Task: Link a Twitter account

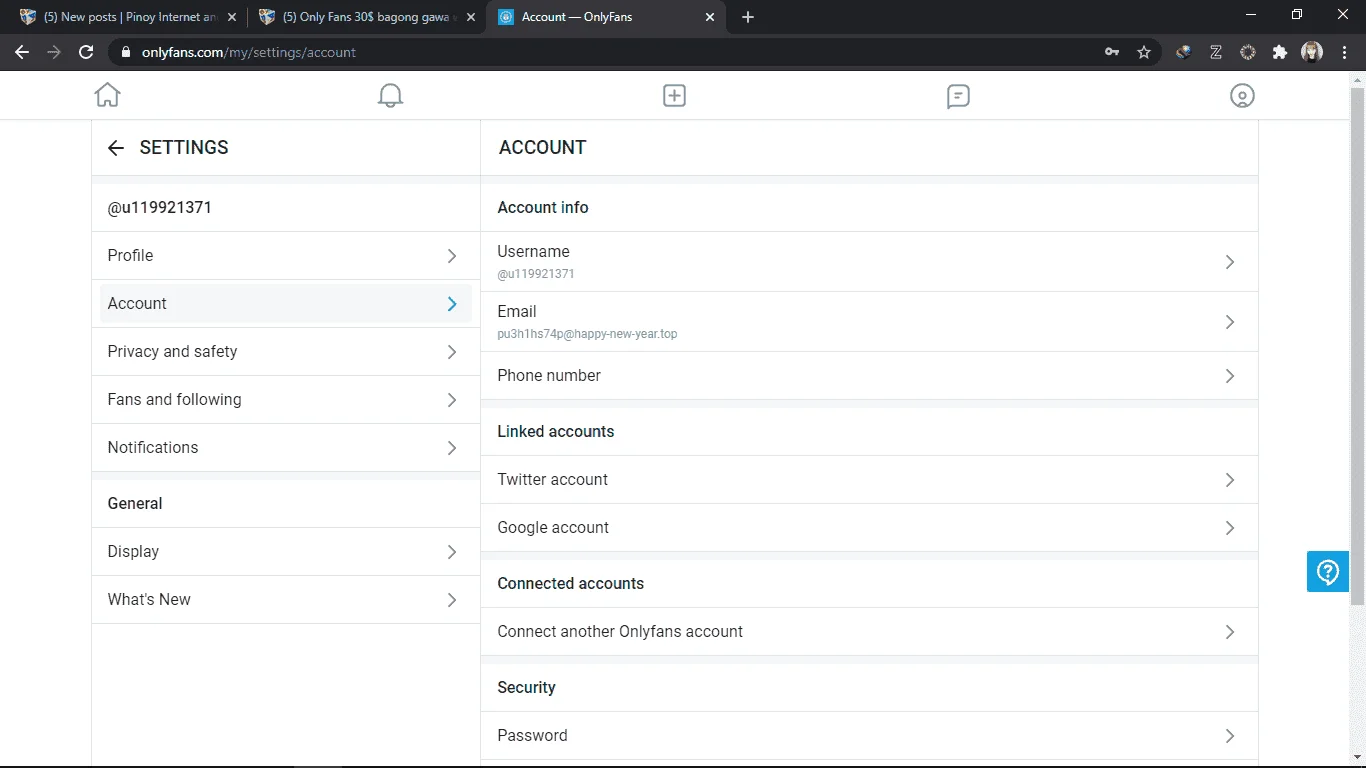Action: pos(869,480)
